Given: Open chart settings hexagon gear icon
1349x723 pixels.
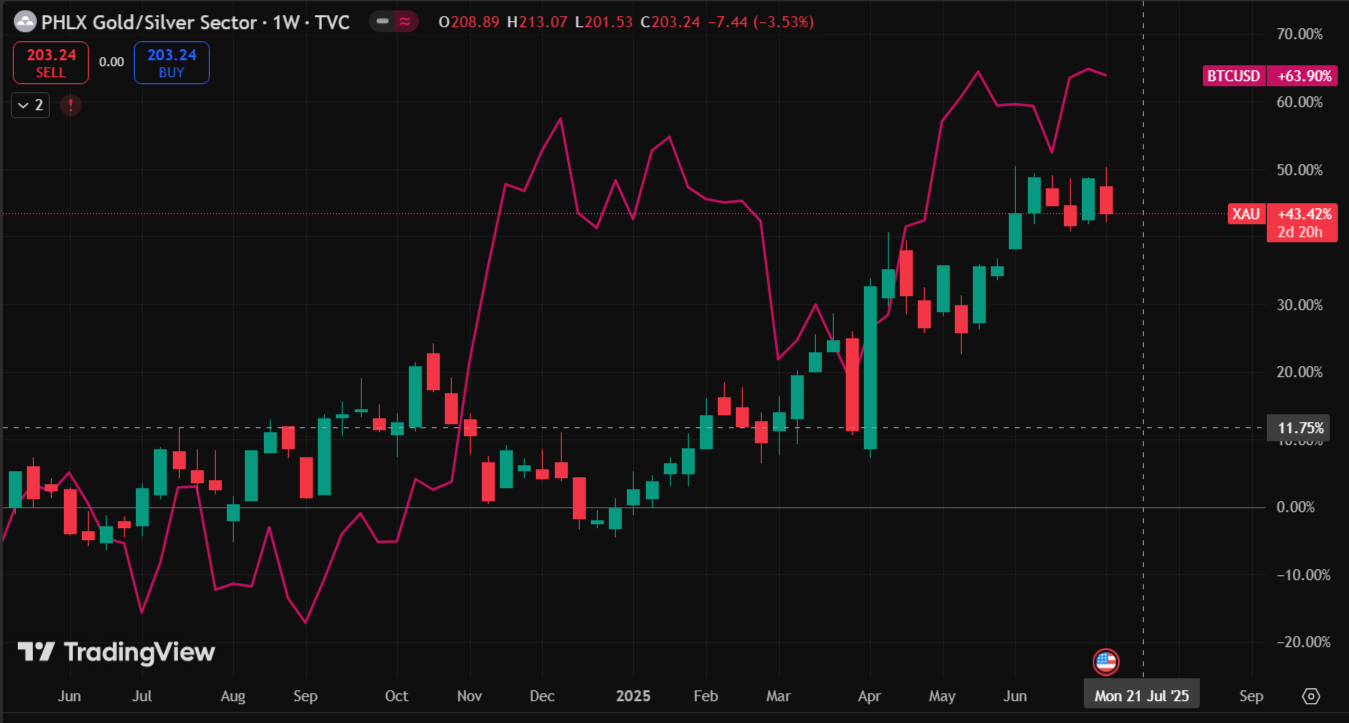Looking at the screenshot, I should point(1312,696).
